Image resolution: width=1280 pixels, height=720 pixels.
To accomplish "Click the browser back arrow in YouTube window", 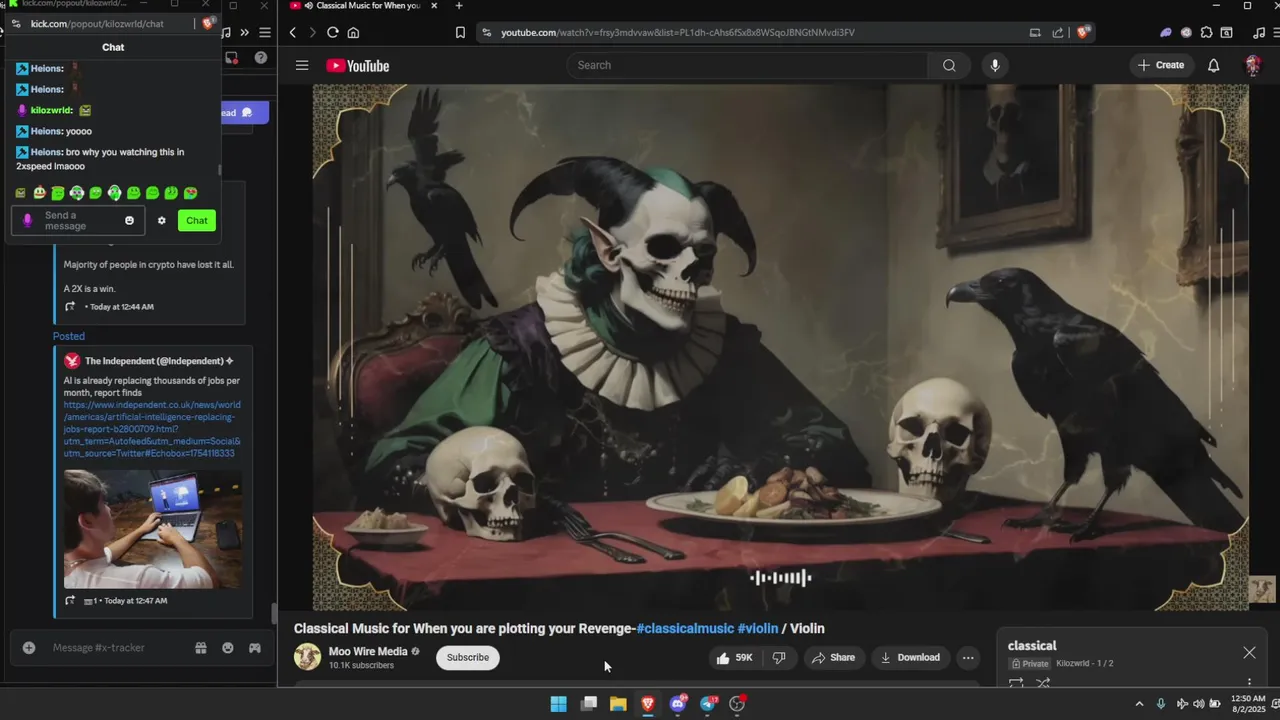I will [293, 33].
